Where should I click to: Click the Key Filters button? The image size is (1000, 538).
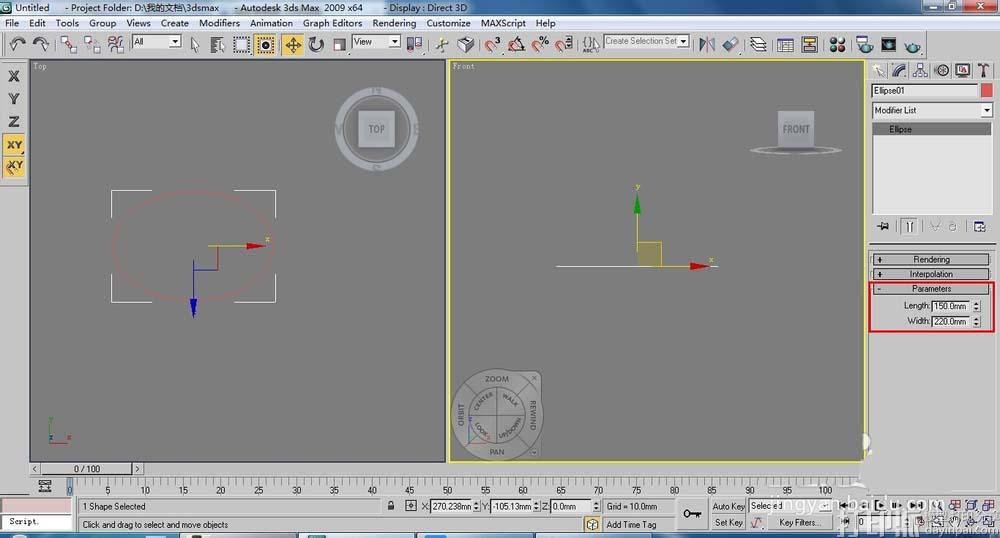click(x=799, y=522)
